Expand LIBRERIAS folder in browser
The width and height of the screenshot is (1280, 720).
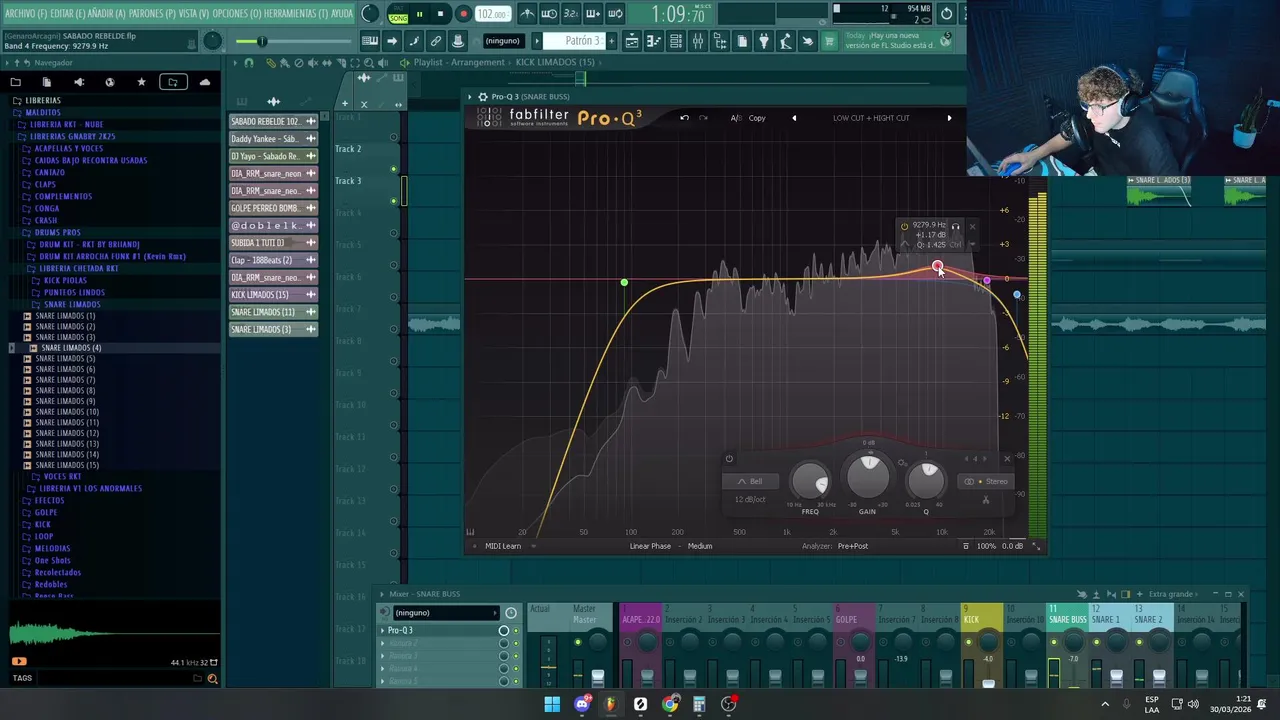42,100
